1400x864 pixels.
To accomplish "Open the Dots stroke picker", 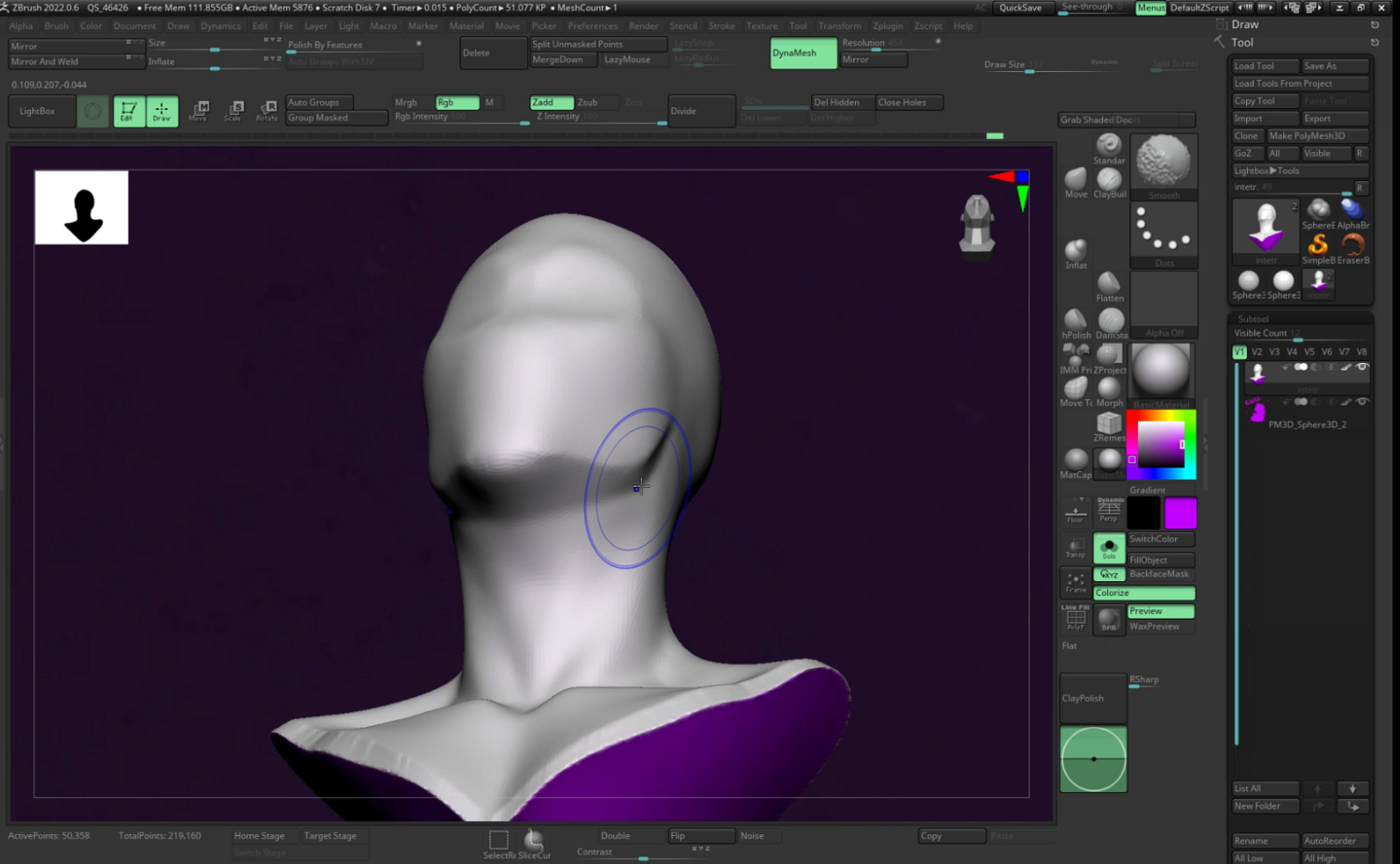I will [x=1163, y=235].
